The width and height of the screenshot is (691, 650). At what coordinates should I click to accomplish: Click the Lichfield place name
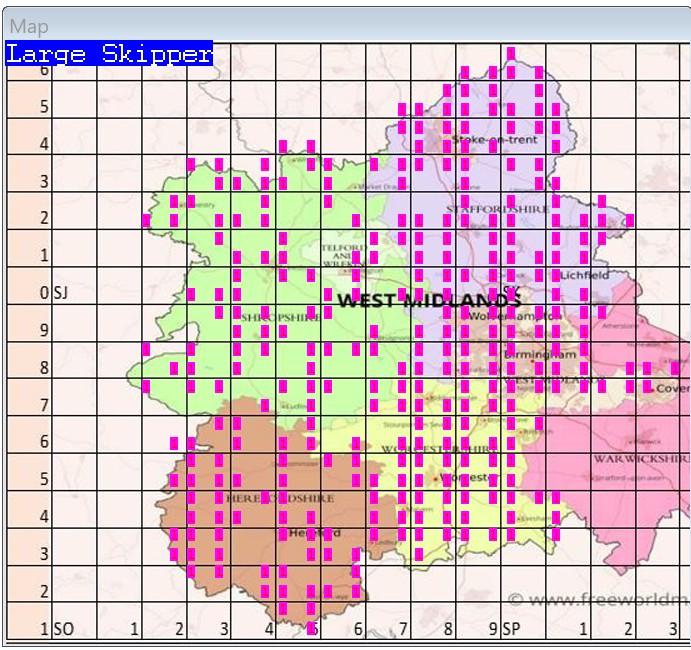point(585,275)
